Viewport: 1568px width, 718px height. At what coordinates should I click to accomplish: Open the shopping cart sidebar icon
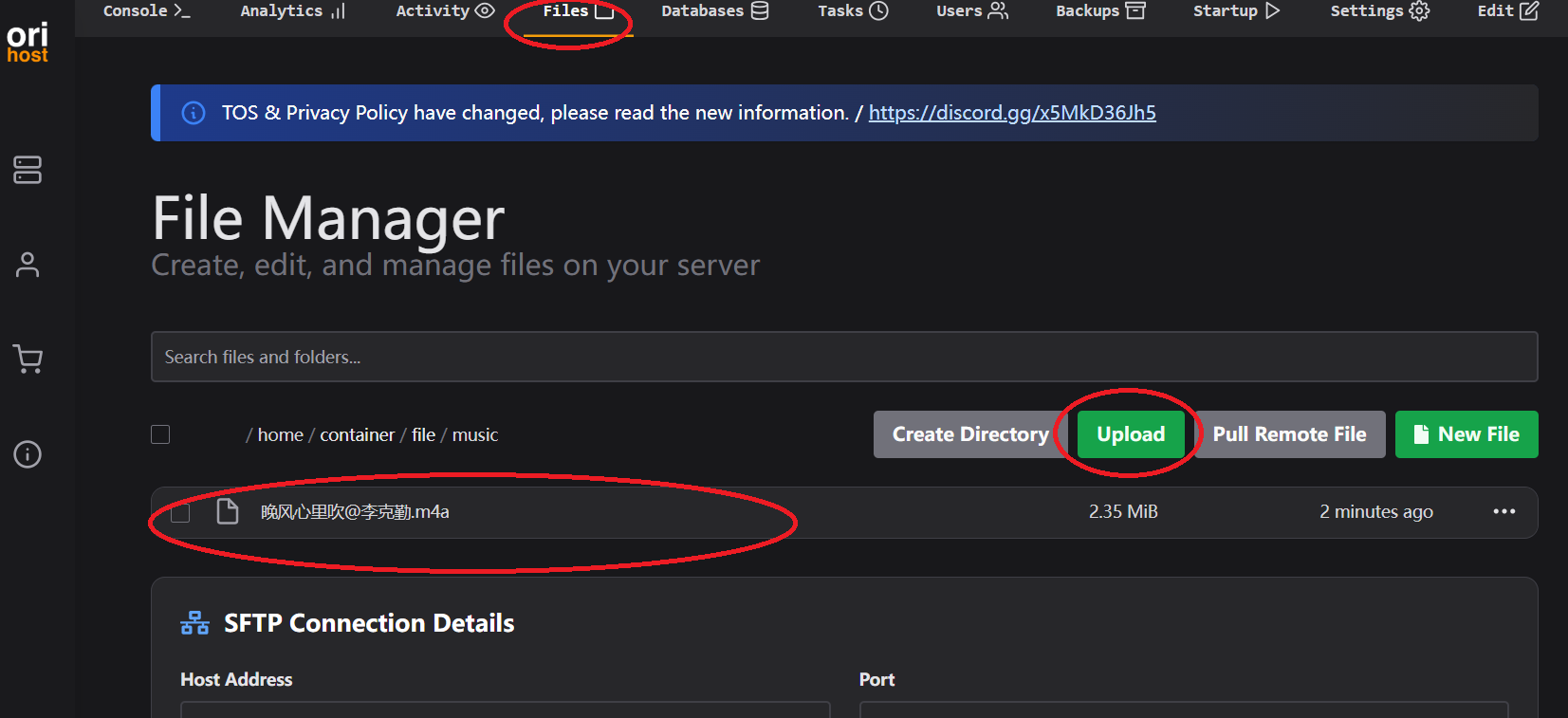point(28,359)
